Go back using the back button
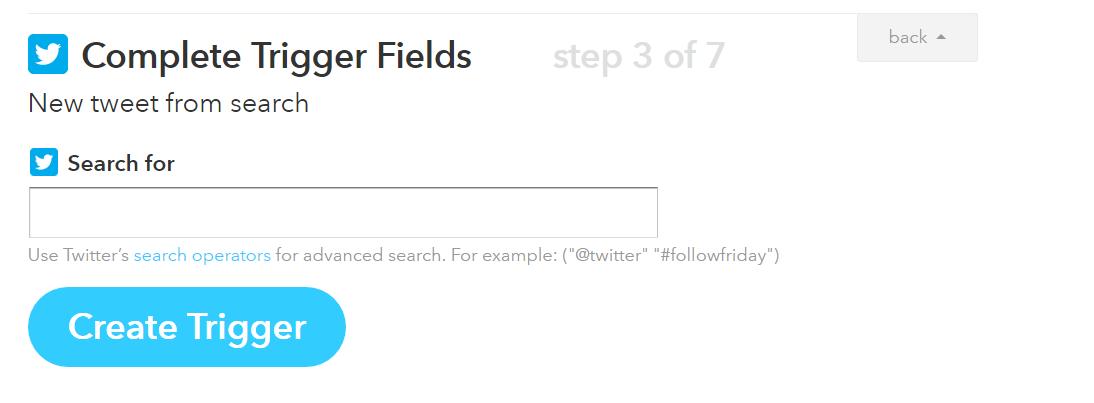The image size is (1094, 403). pyautogui.click(x=917, y=38)
